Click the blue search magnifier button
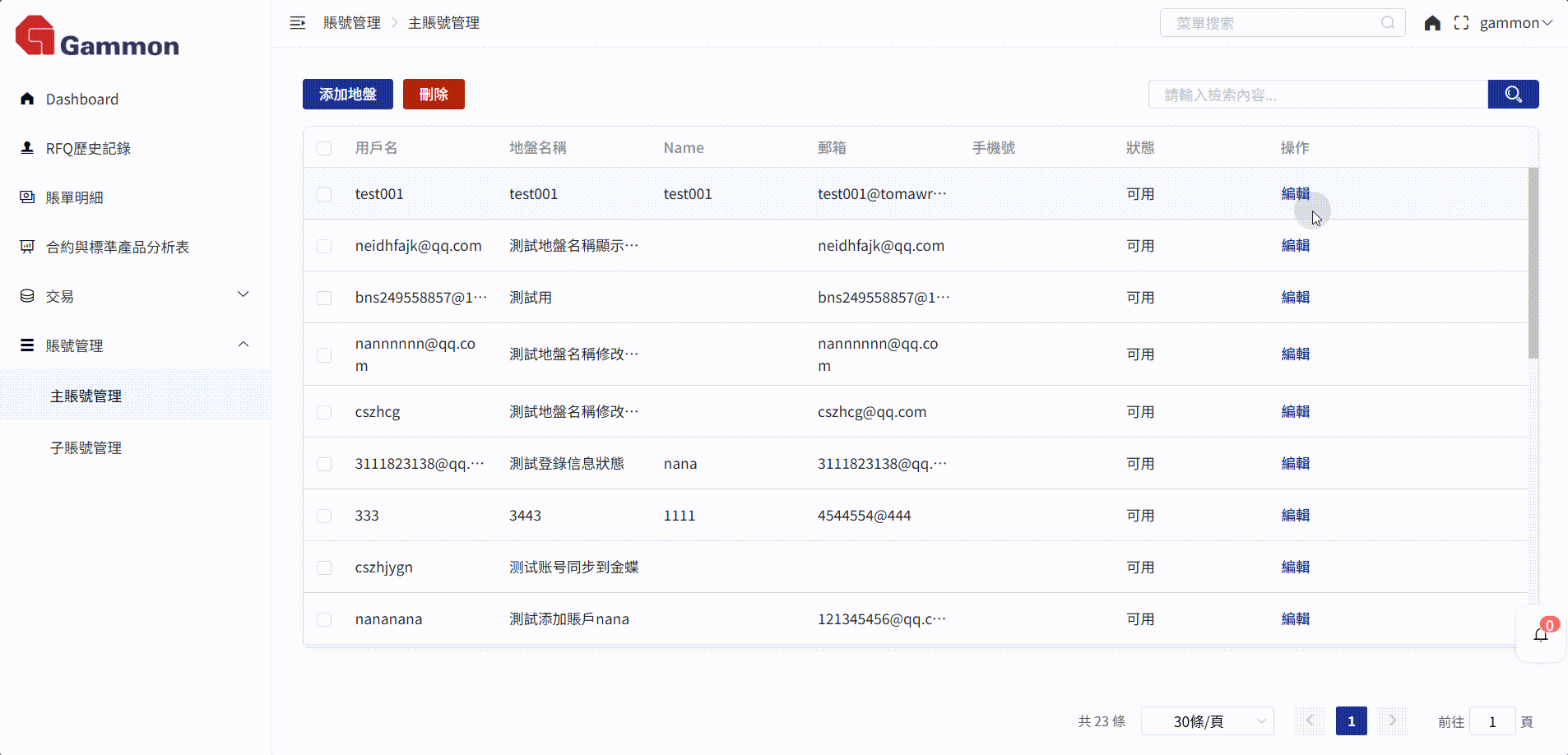Screen dimensions: 1568x755 (1513, 95)
